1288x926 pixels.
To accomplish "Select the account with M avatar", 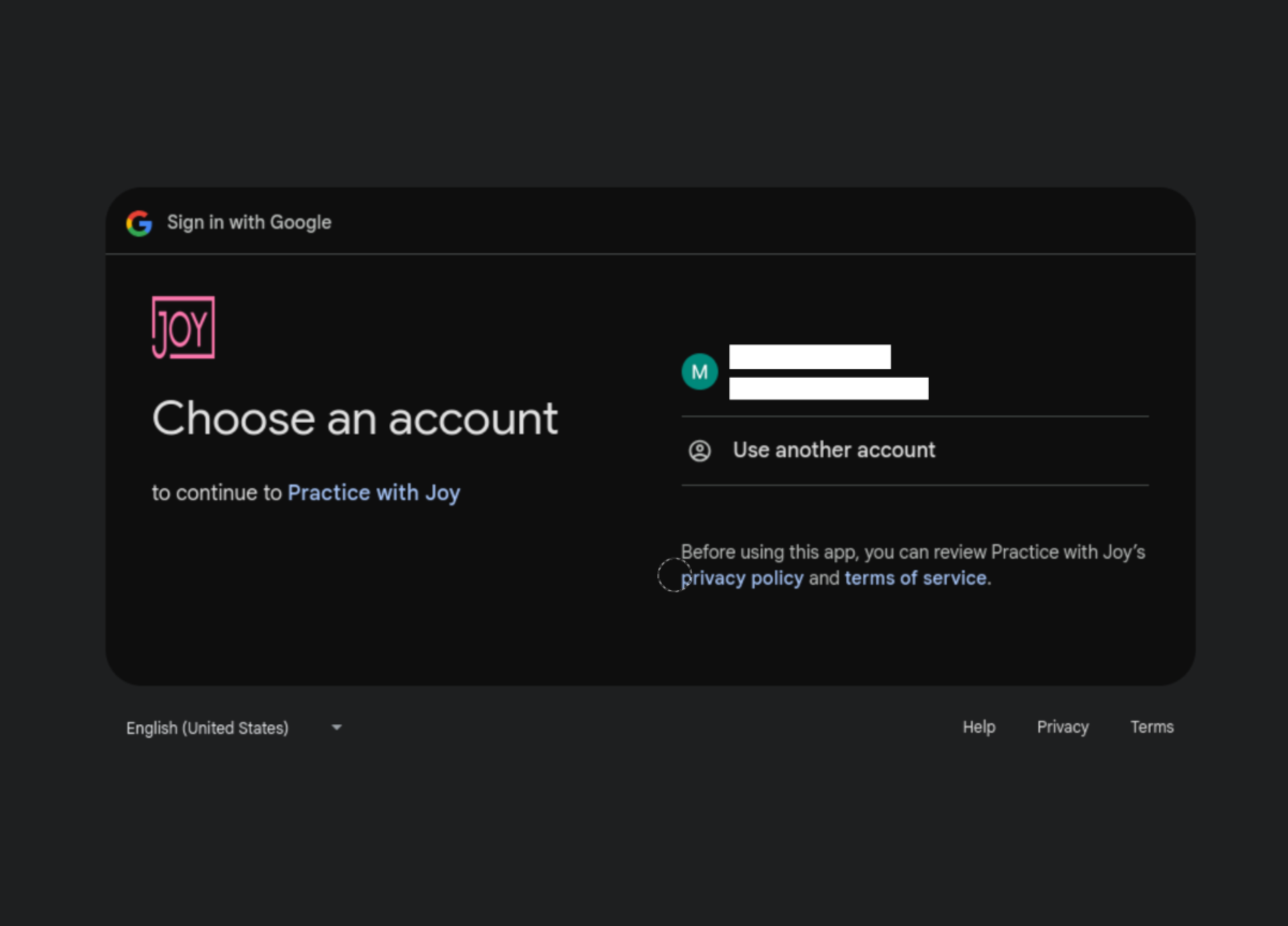I will point(915,372).
